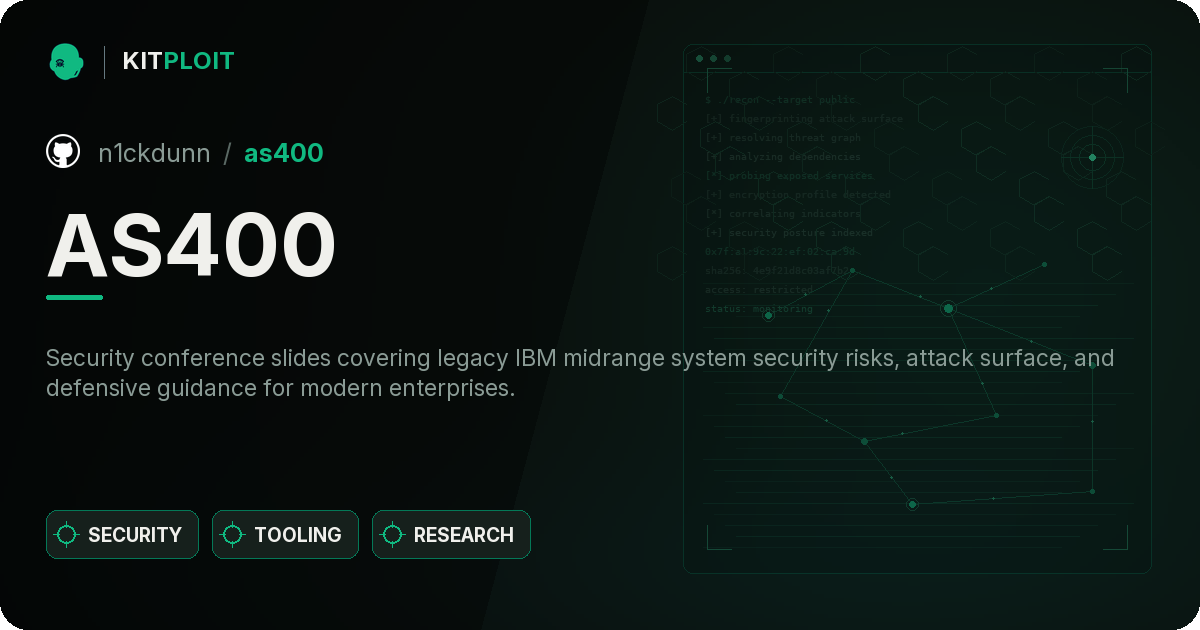Click terminal line "resolving threat graph"
This screenshot has width=1200, height=630.
pos(782,138)
